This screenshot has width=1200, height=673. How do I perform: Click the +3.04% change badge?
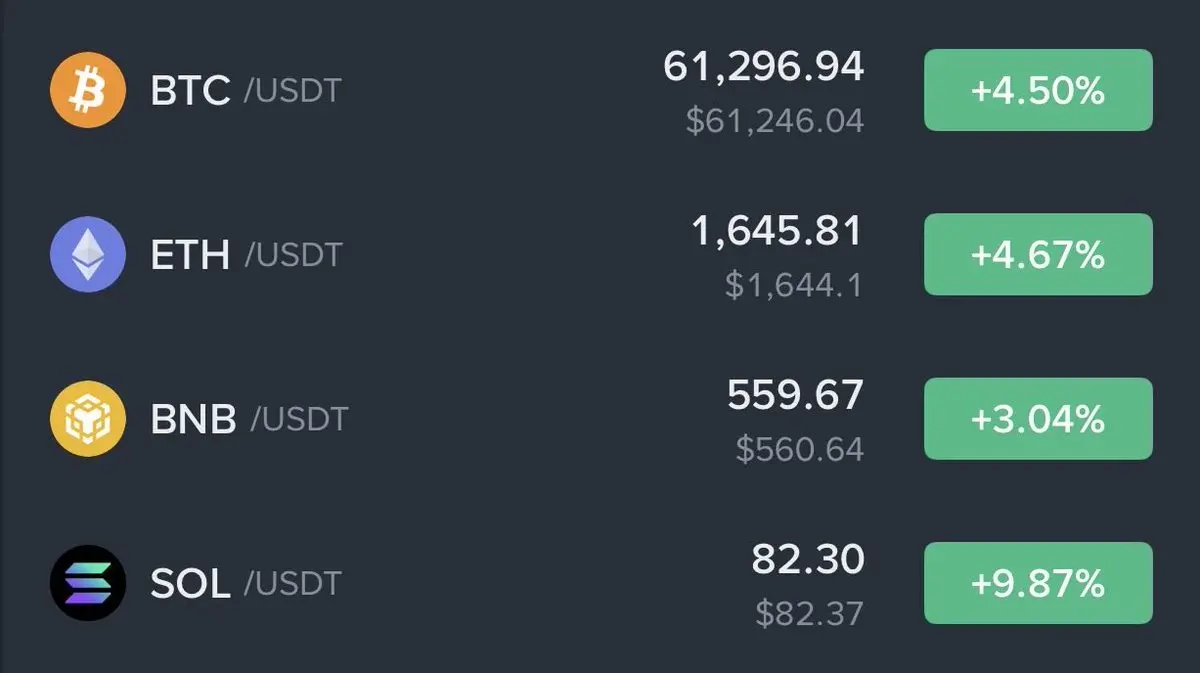[x=1038, y=418]
